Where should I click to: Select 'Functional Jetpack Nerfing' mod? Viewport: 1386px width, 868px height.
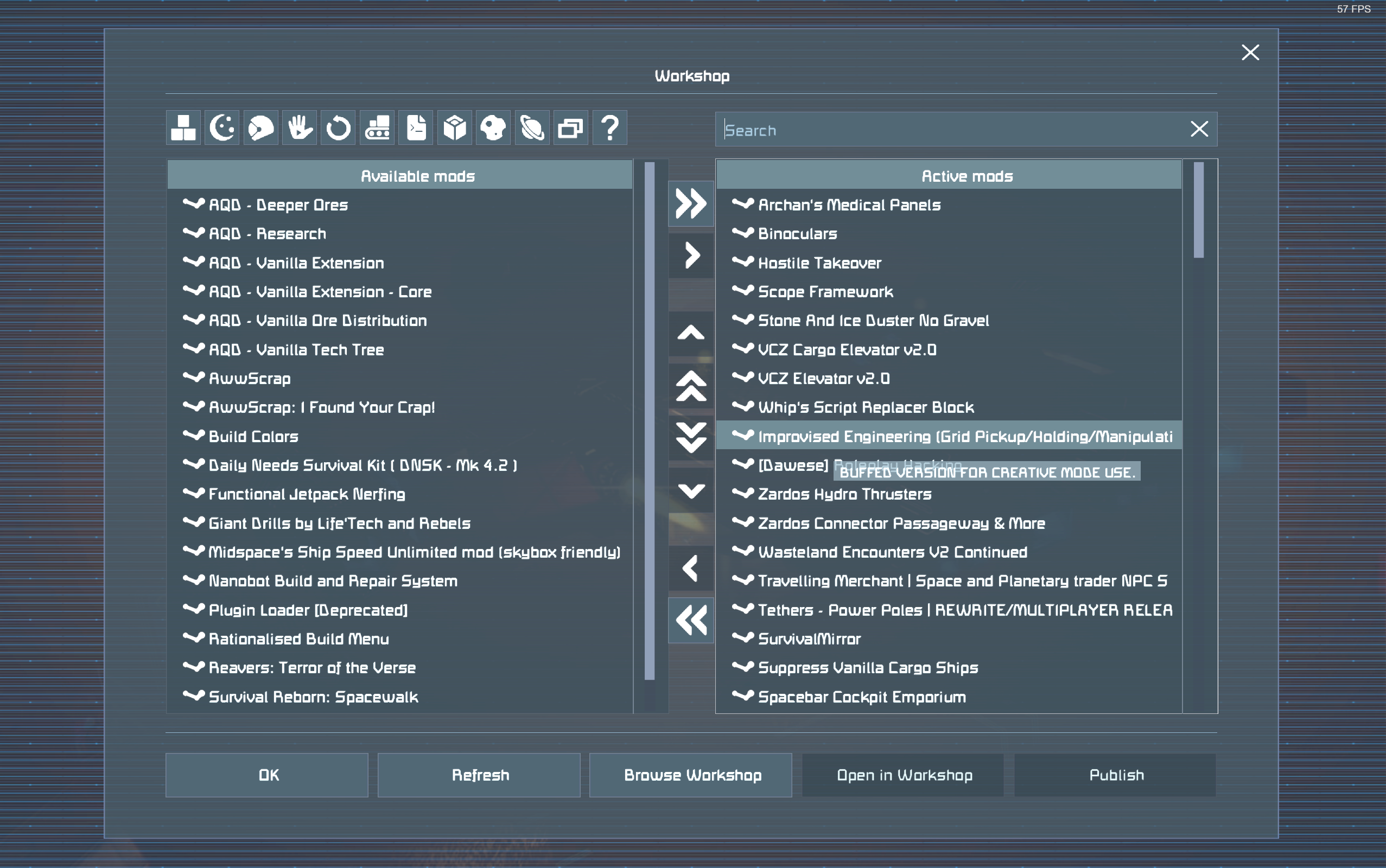tap(400, 494)
